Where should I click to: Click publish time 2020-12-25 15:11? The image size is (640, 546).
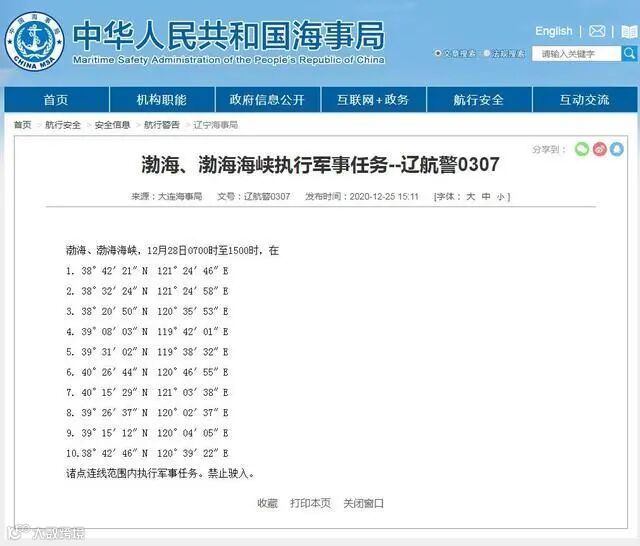click(x=362, y=196)
